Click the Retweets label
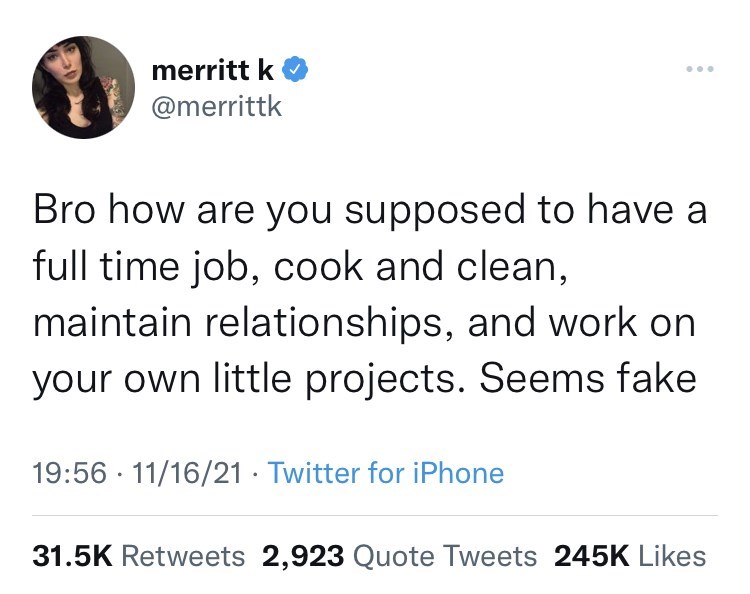The height and width of the screenshot is (594, 750). tap(185, 556)
